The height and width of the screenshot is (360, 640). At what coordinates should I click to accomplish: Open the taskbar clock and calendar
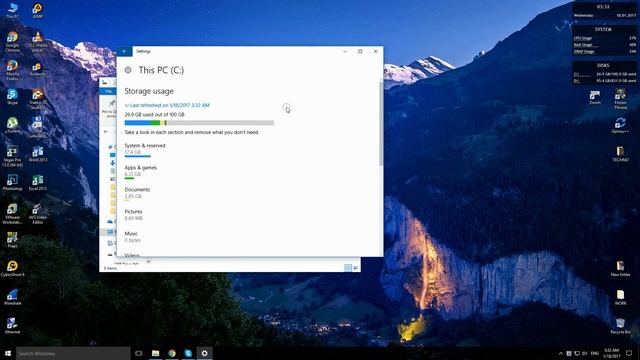[611, 353]
